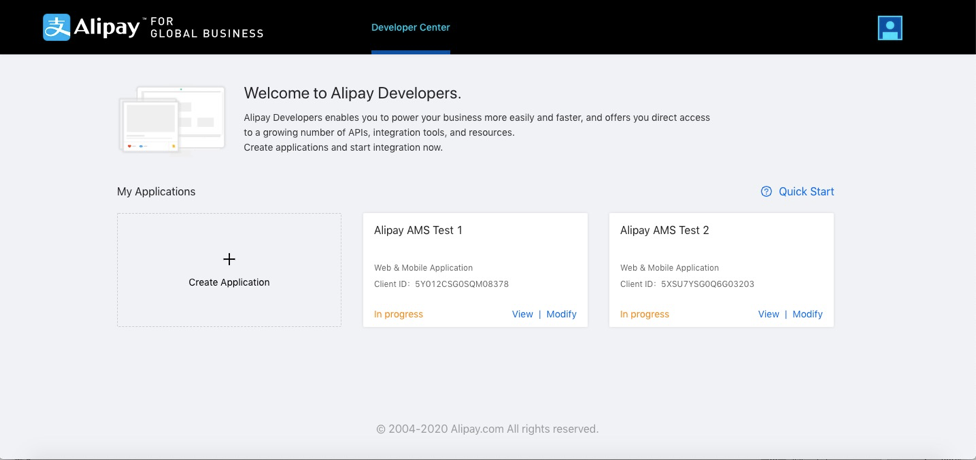The height and width of the screenshot is (460, 976).
Task: Click Client ID 5XSU7YSG0Q6G03203
Action: pyautogui.click(x=707, y=284)
